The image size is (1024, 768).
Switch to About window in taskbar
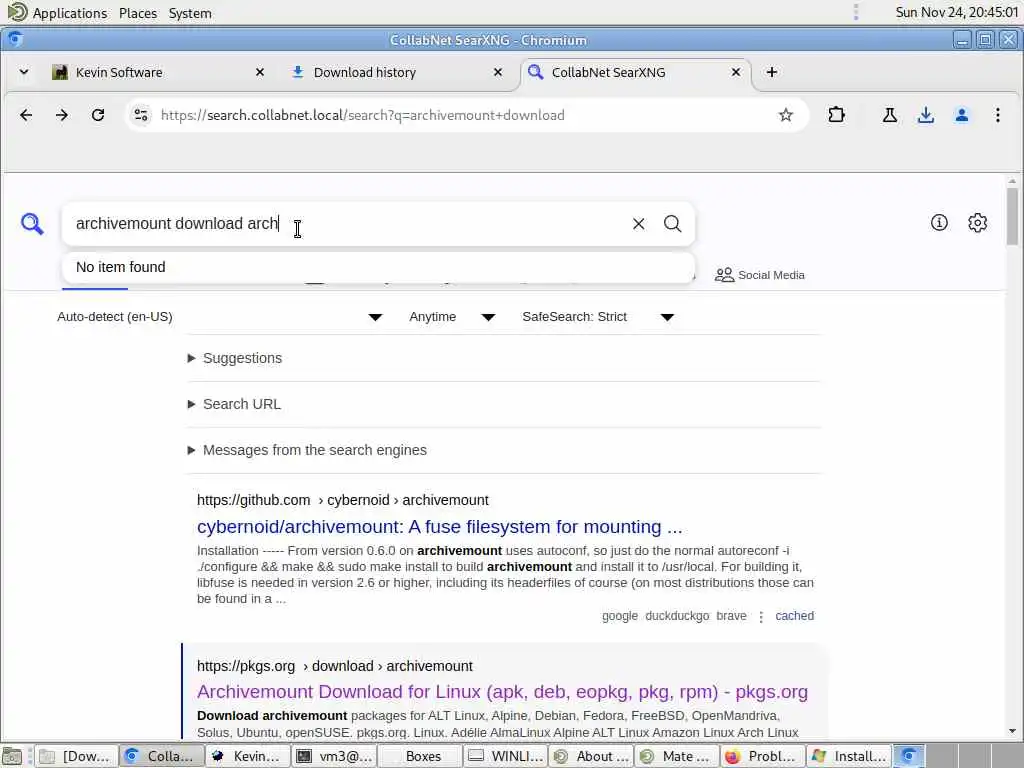591,756
